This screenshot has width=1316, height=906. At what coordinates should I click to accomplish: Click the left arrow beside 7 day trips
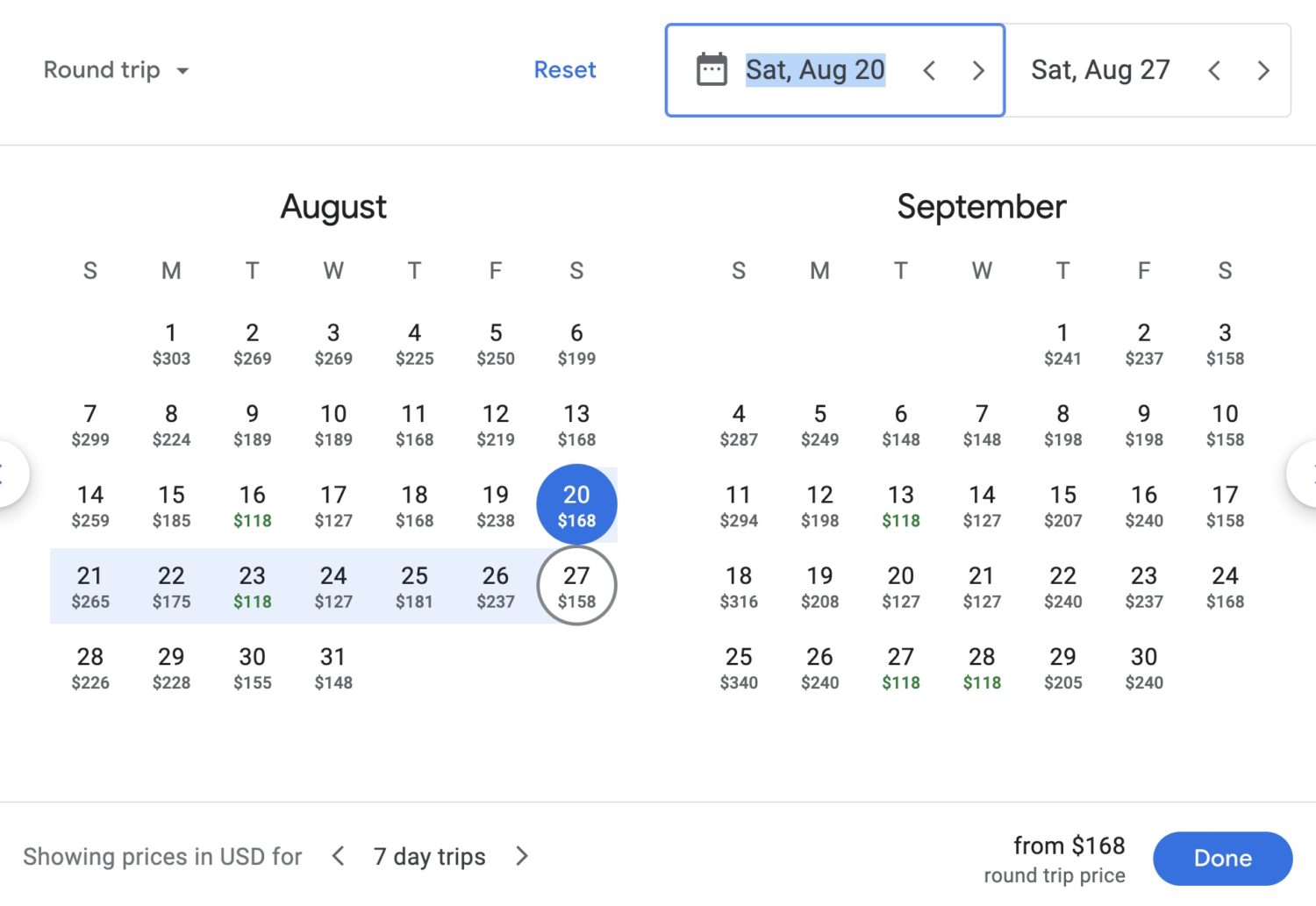(338, 856)
